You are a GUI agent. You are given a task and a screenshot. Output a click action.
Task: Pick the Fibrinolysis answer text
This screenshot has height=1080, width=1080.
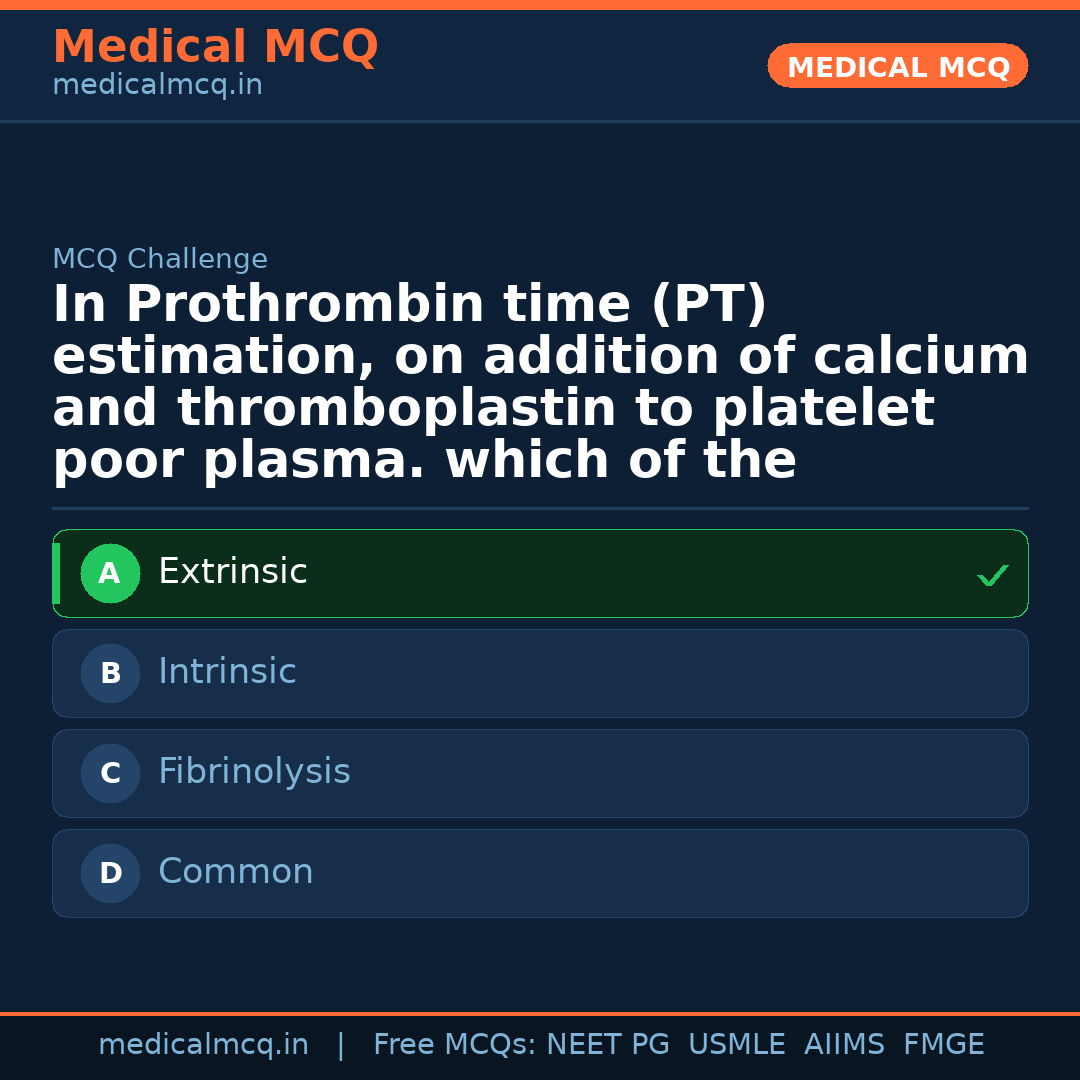click(x=254, y=772)
